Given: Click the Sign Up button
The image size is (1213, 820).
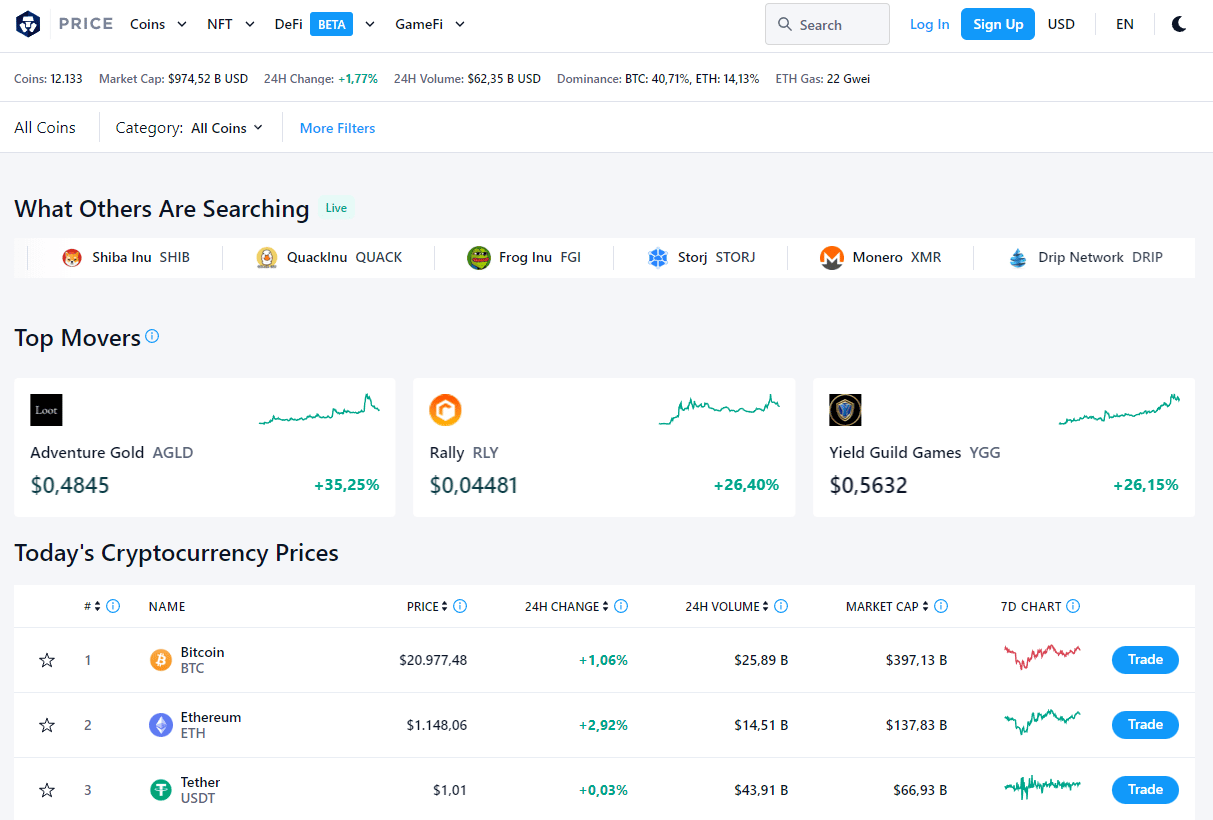Looking at the screenshot, I should tap(998, 24).
